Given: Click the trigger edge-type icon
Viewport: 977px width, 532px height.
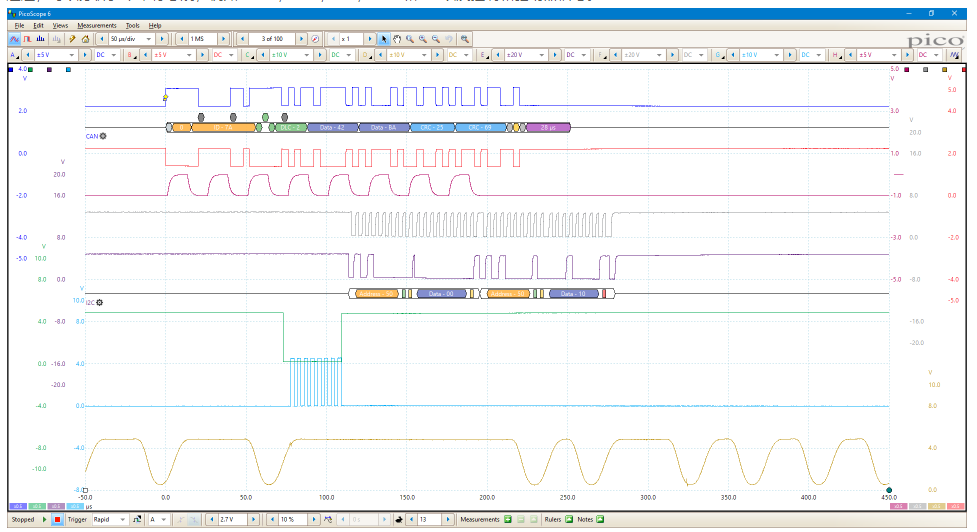Looking at the screenshot, I should click(137, 519).
